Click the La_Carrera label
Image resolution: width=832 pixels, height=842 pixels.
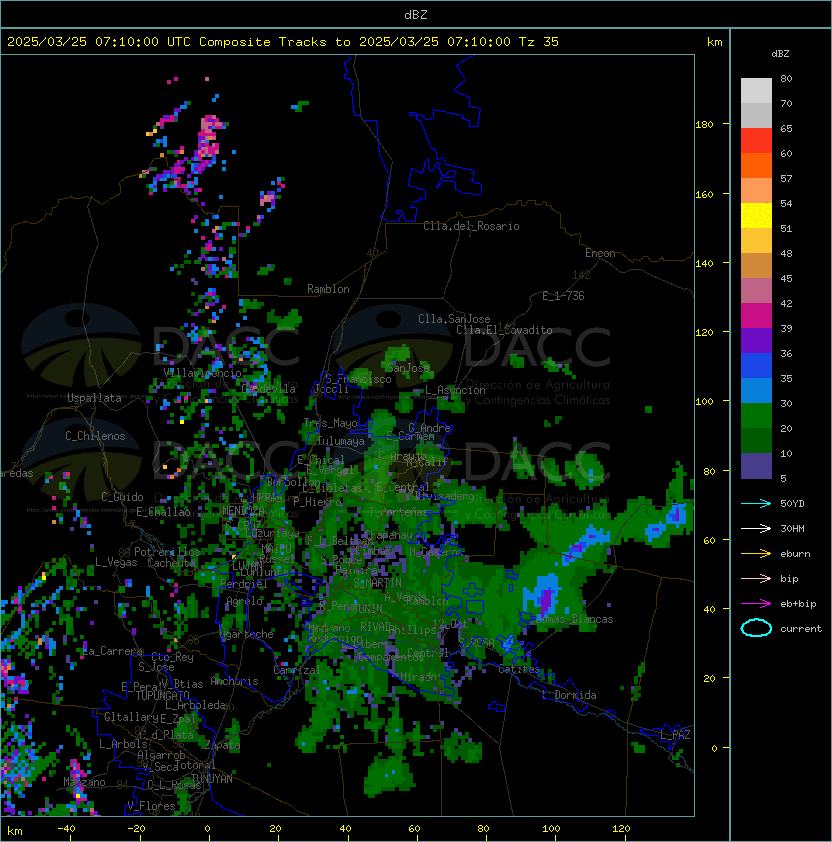pos(112,651)
